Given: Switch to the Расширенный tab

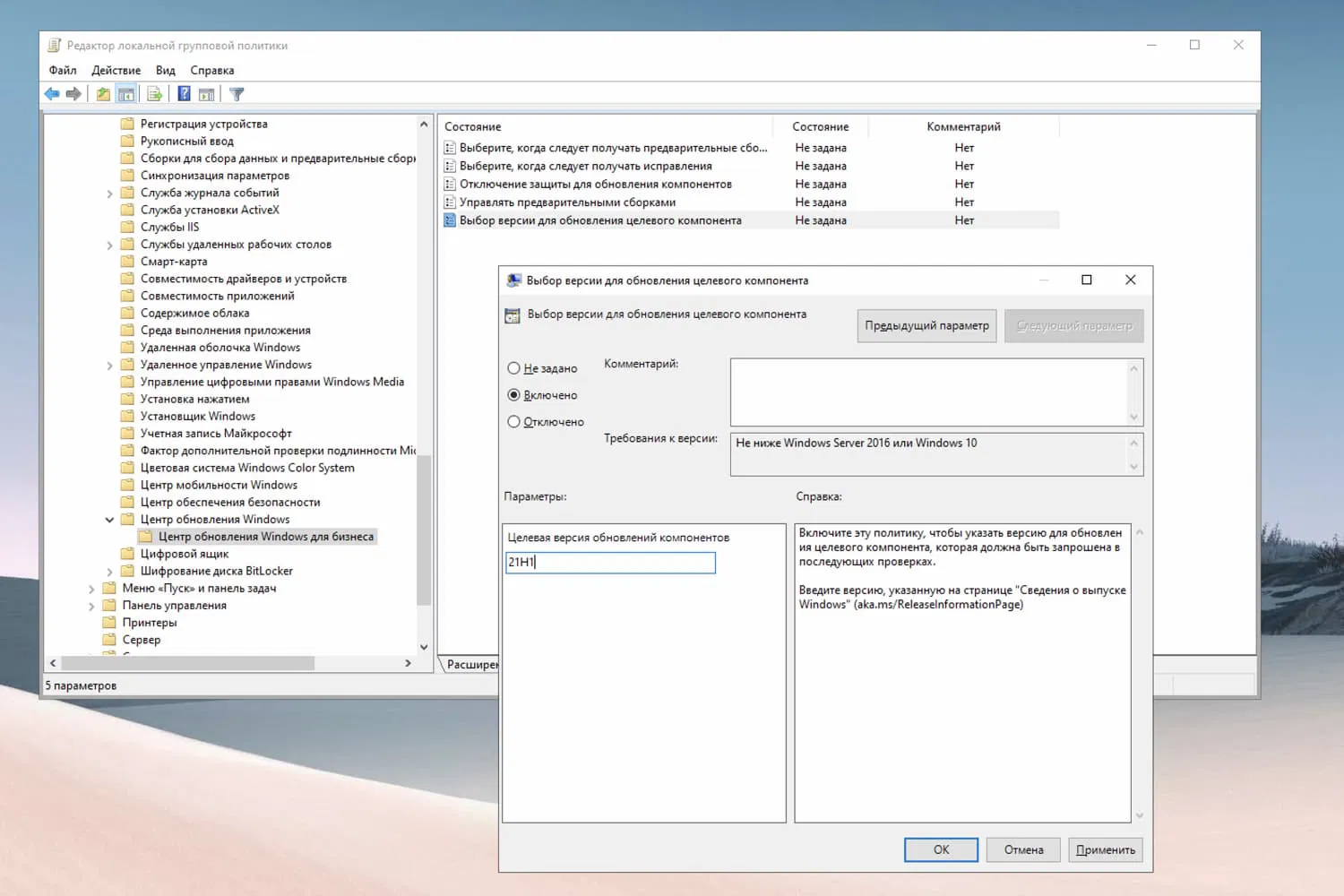Looking at the screenshot, I should [x=471, y=664].
